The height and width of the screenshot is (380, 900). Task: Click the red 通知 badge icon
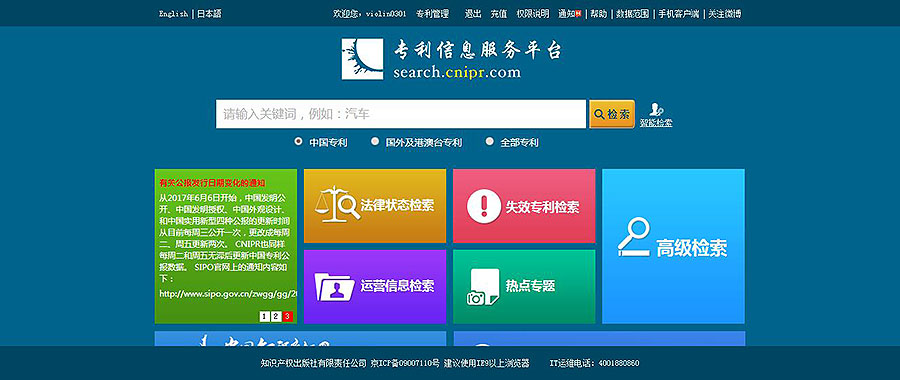tap(579, 13)
